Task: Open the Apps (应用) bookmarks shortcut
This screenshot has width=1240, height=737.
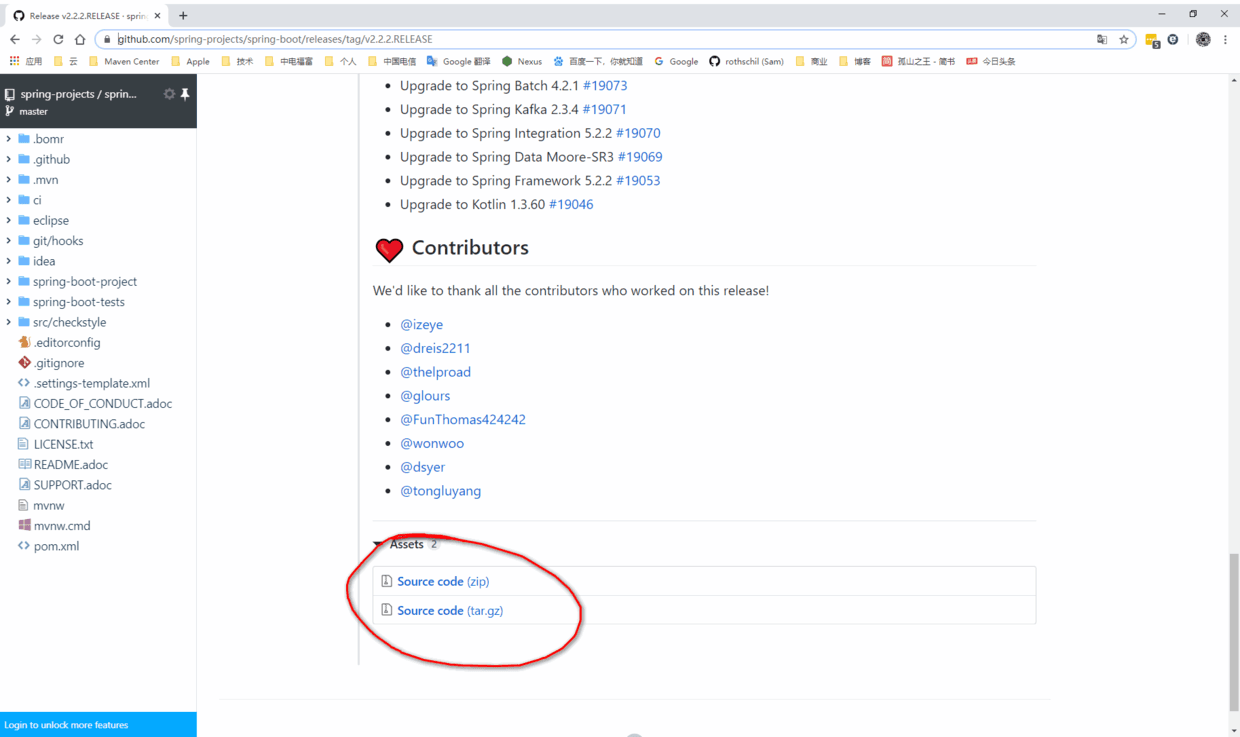Action: coord(26,61)
